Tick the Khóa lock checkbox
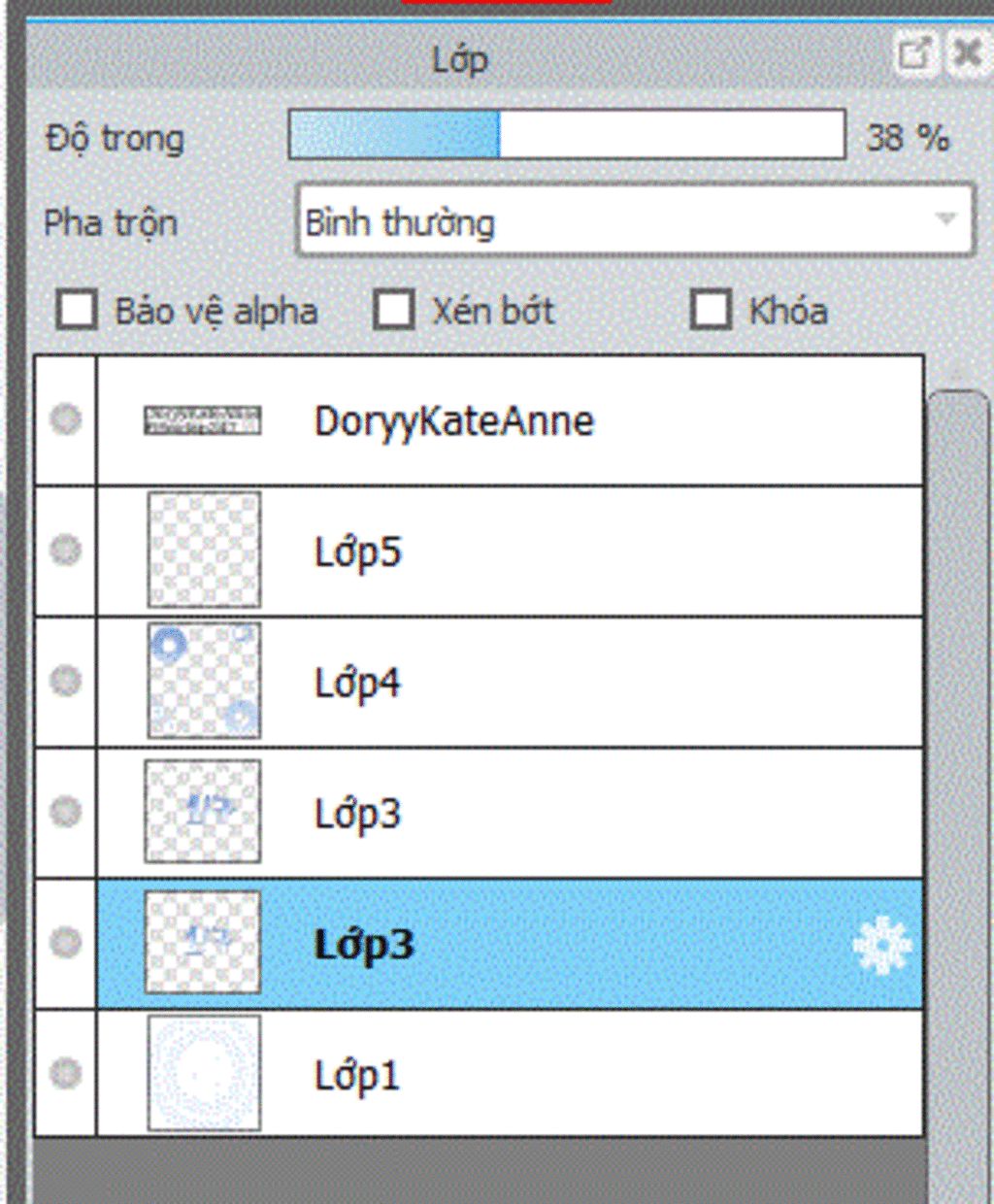This screenshot has height=1204, width=994. (x=711, y=311)
